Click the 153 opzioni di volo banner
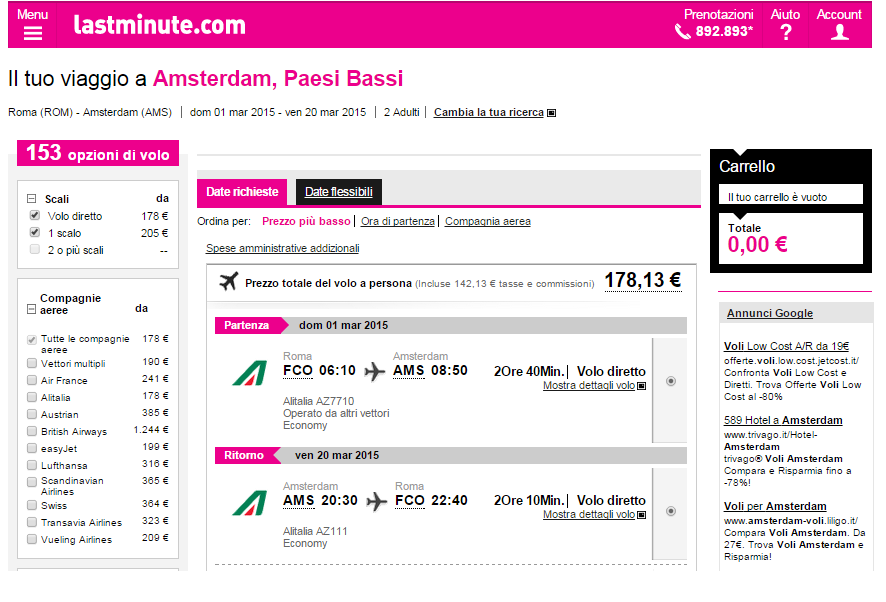The width and height of the screenshot is (886, 602). click(x=98, y=153)
